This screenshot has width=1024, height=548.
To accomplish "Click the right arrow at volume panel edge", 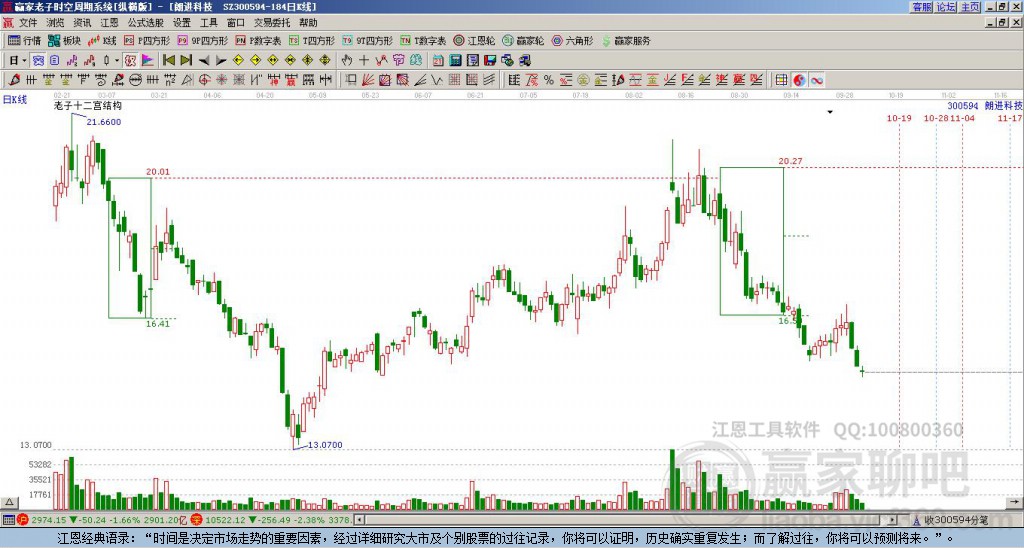I will coord(1014,502).
